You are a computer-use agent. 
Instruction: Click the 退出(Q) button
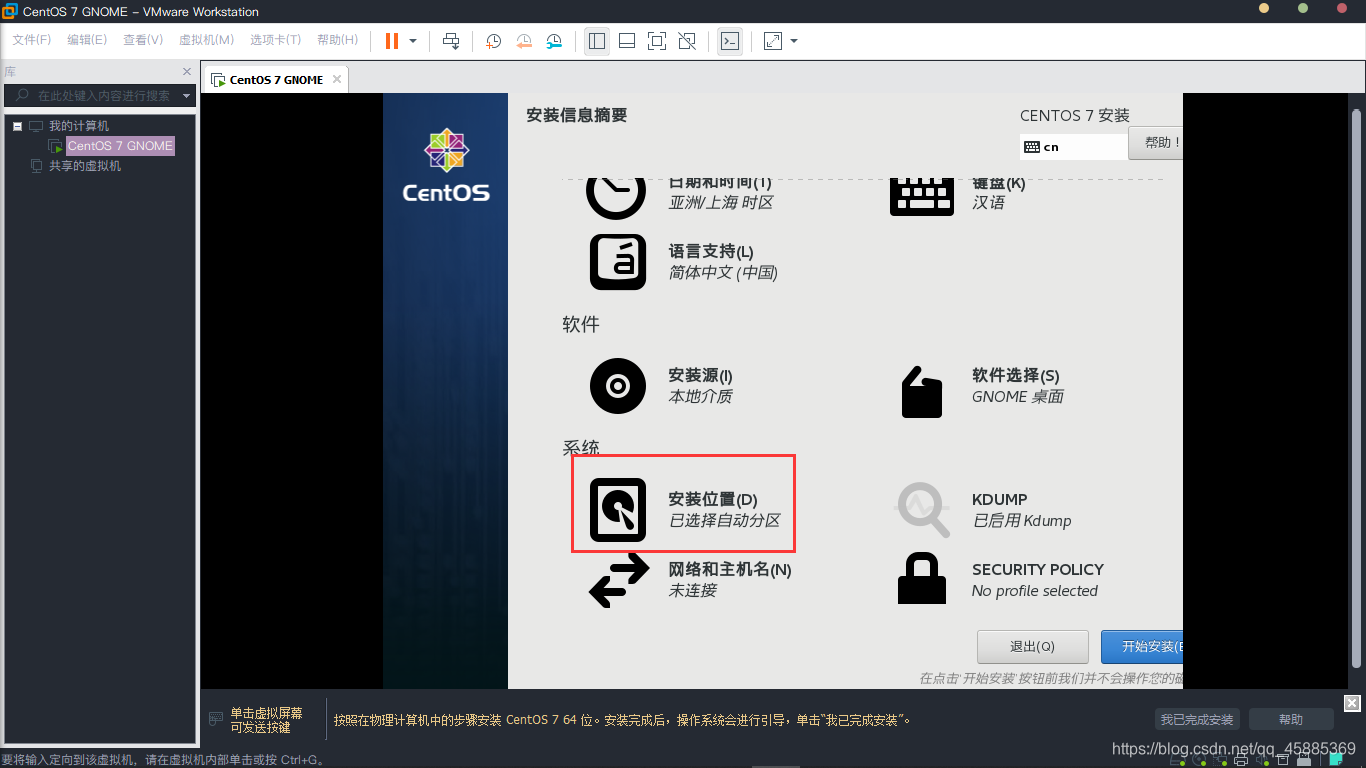pyautogui.click(x=1033, y=647)
